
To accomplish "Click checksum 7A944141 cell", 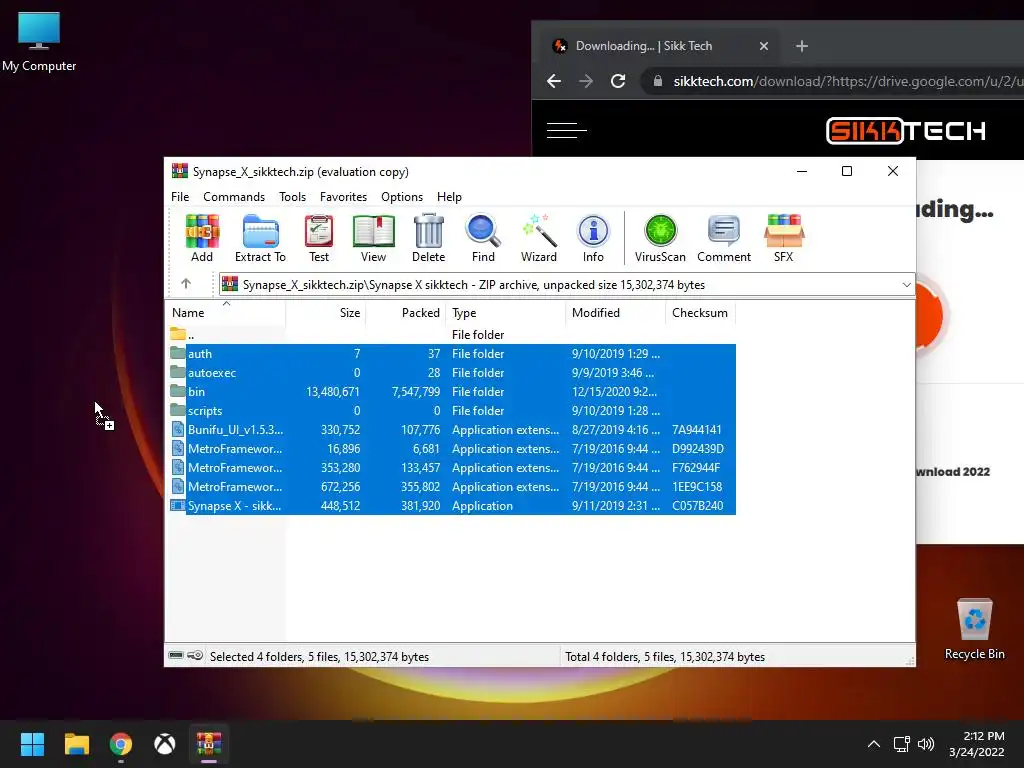I will click(697, 429).
